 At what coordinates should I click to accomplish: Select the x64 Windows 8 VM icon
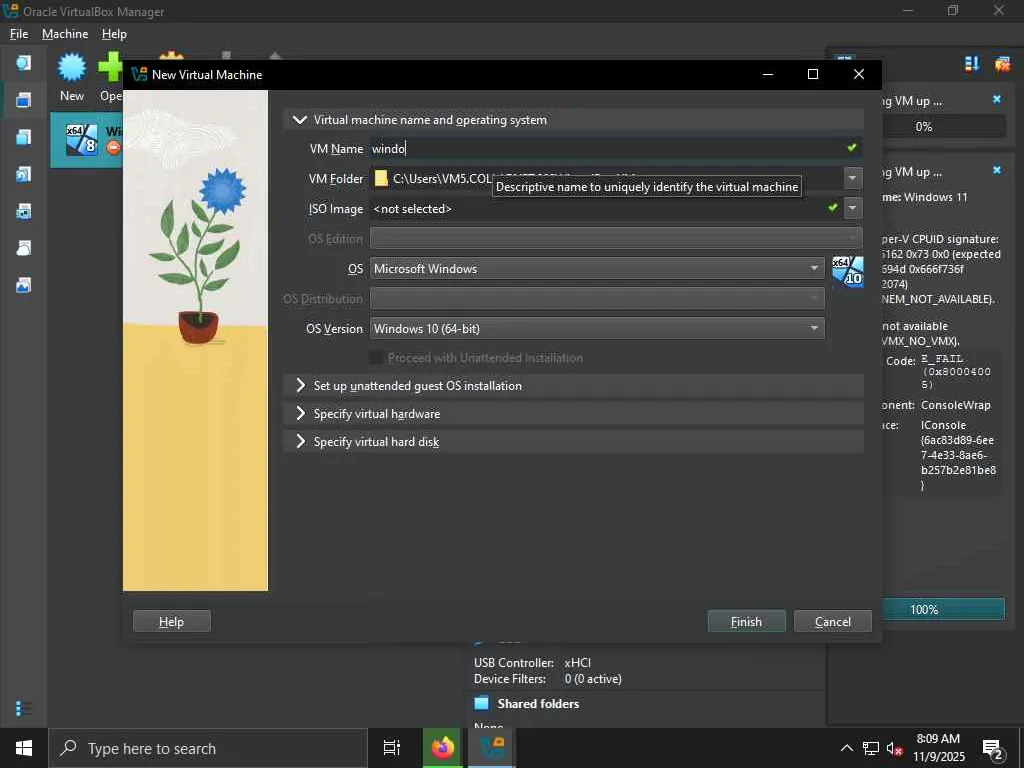(x=81, y=139)
